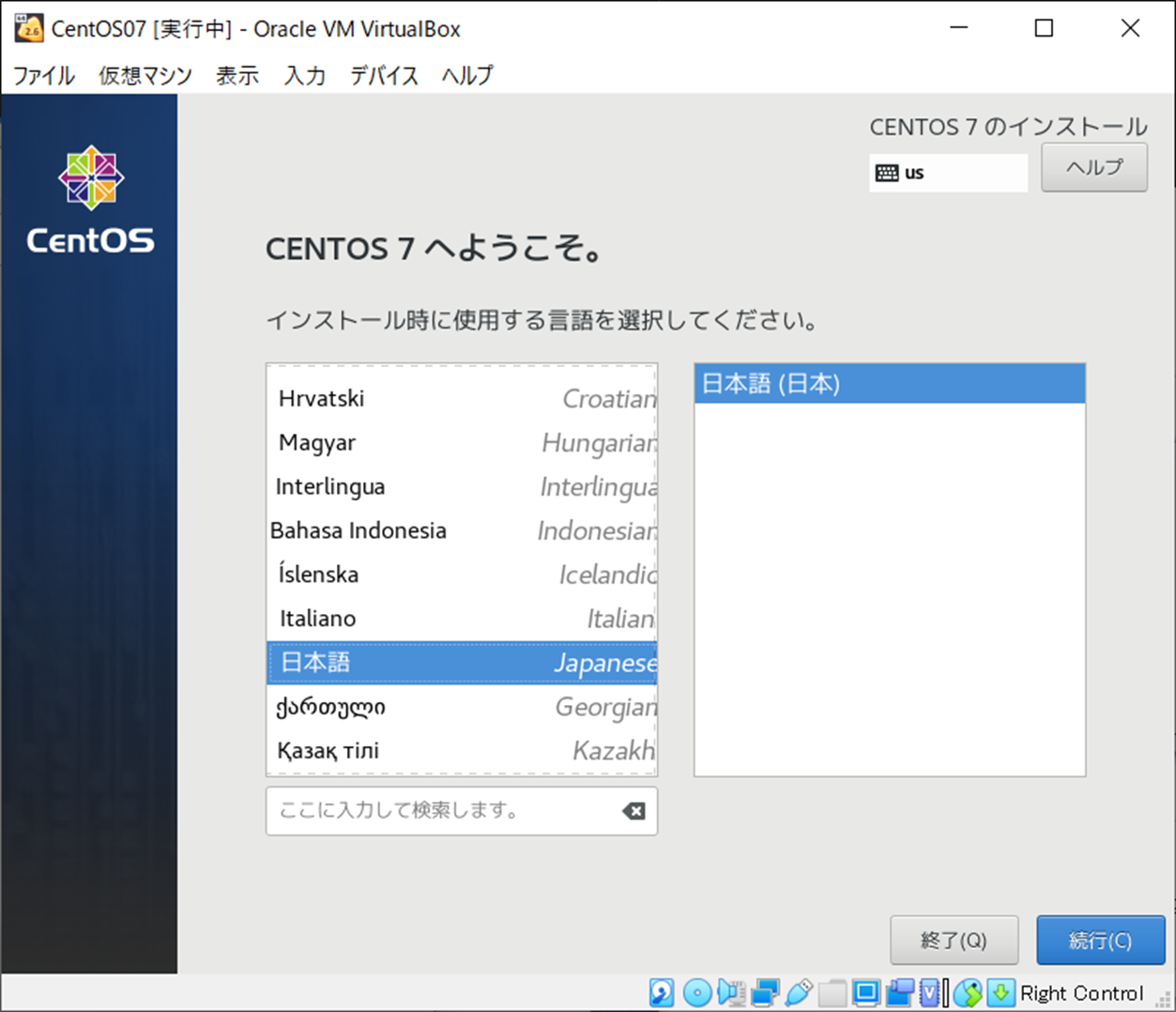
Task: Click the VirtualBox icon in title bar
Action: (29, 28)
